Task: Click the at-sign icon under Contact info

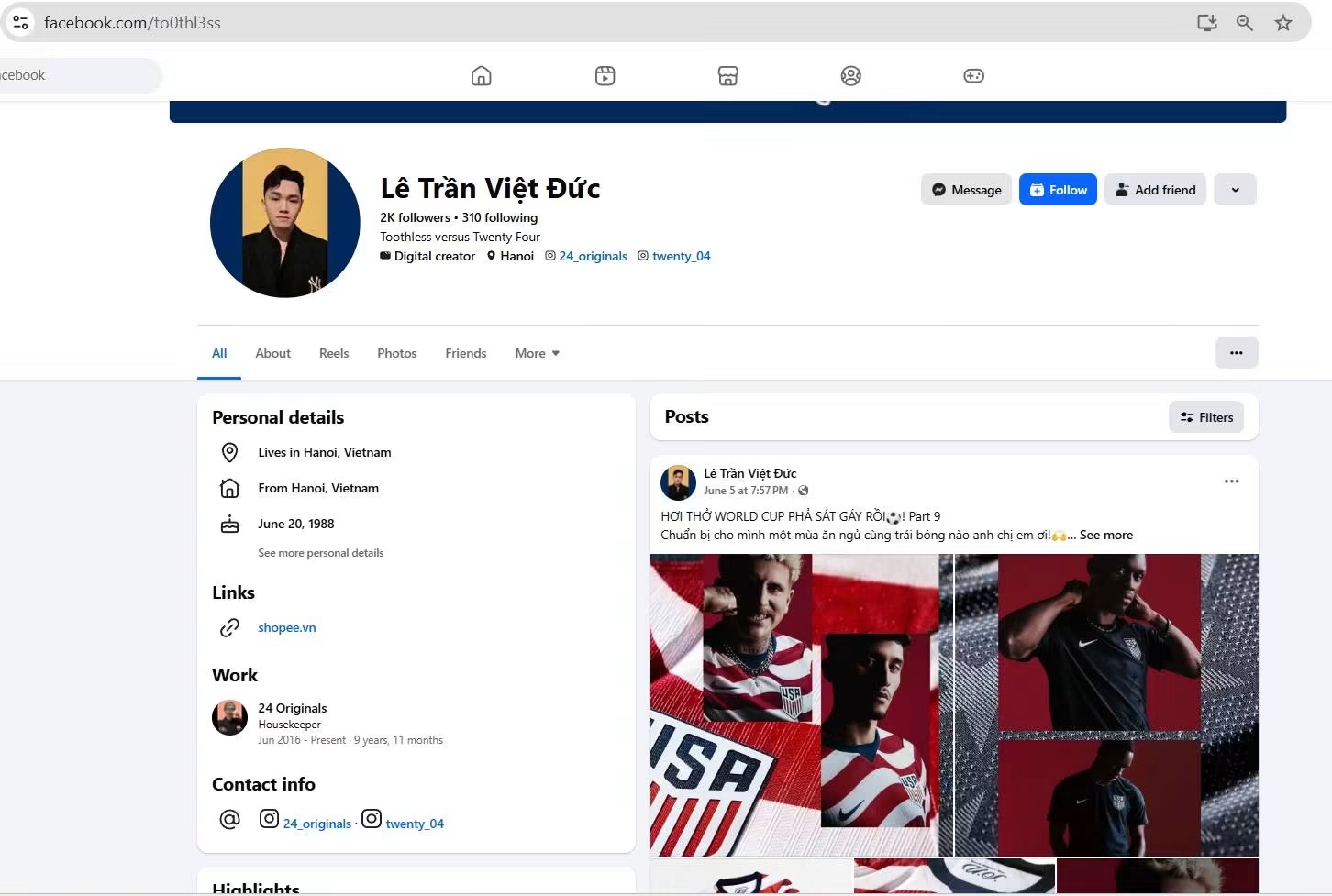Action: pyautogui.click(x=230, y=819)
